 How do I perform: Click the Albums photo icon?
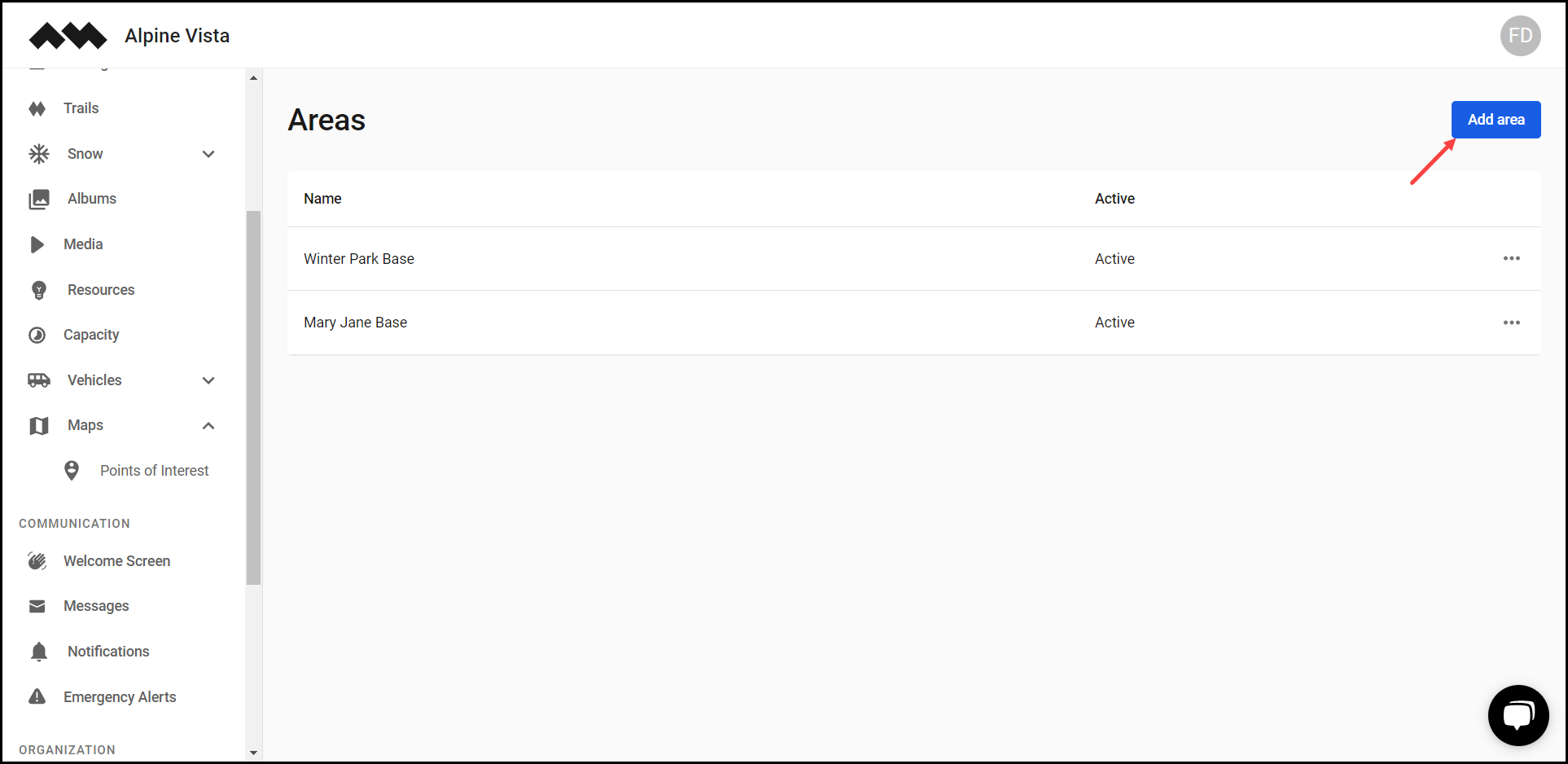[x=39, y=199]
